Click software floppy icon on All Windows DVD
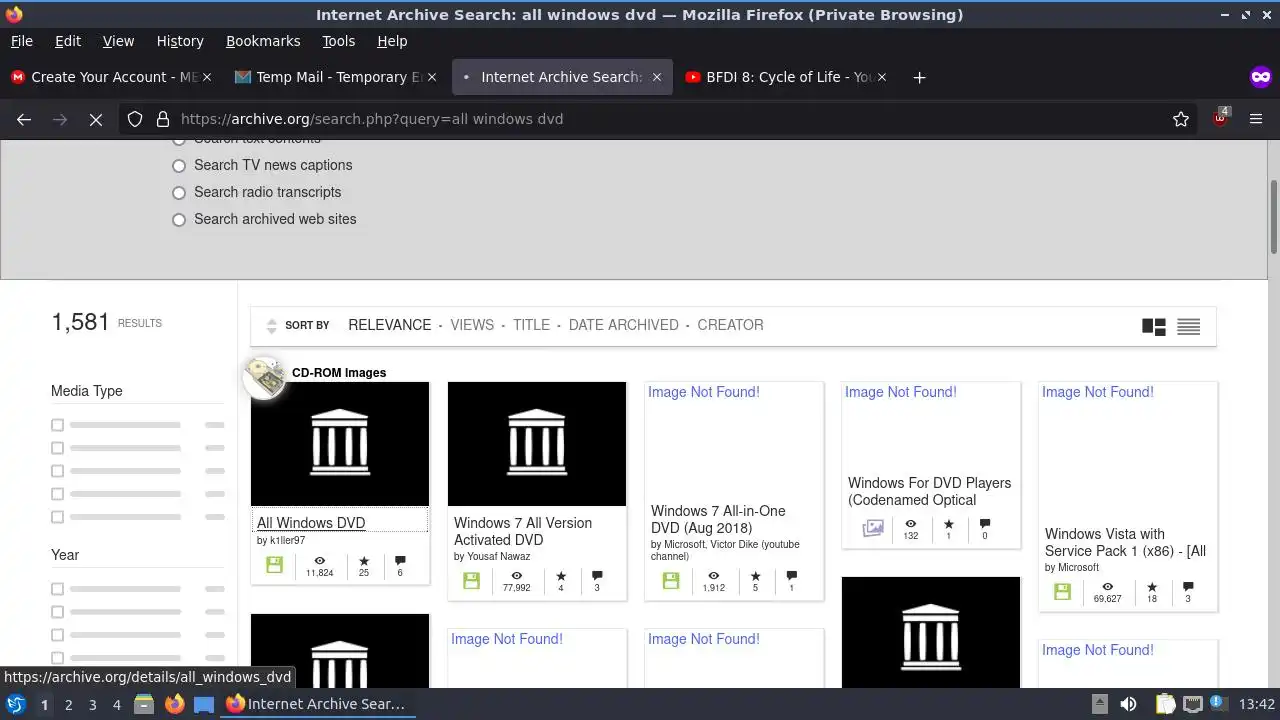This screenshot has width=1280, height=720. click(x=274, y=565)
